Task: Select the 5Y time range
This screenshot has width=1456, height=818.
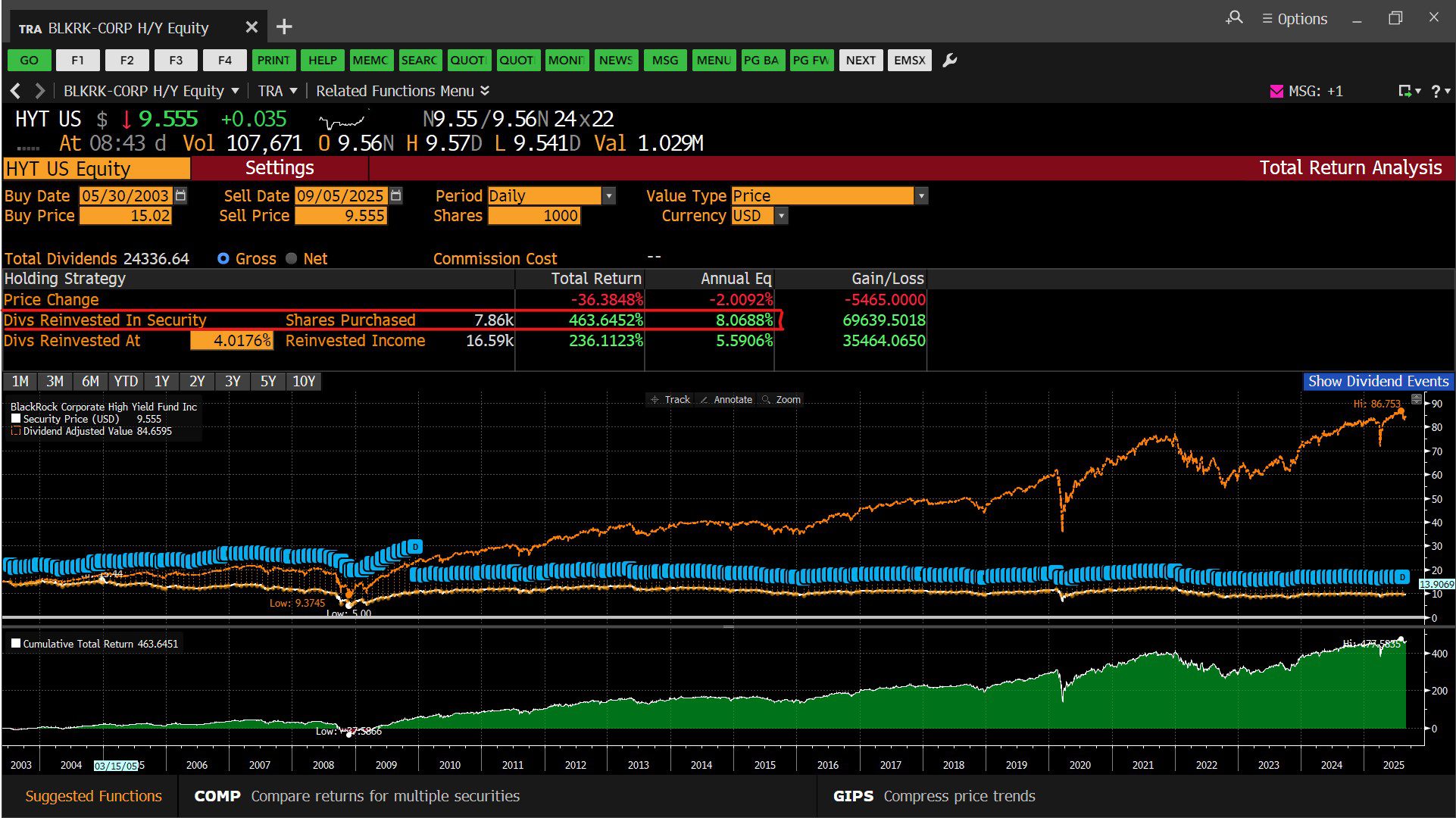Action: click(x=268, y=381)
